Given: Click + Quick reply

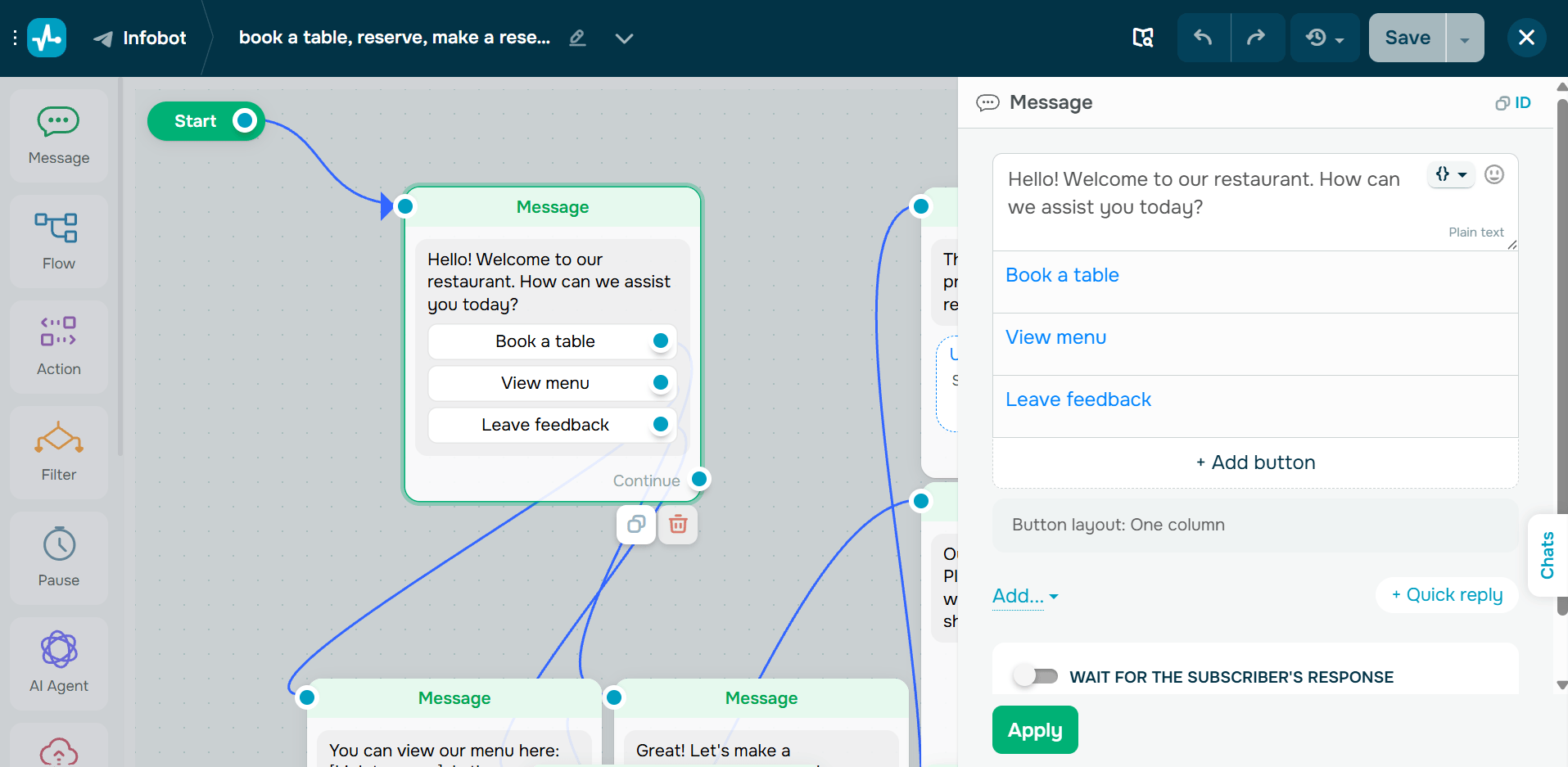Looking at the screenshot, I should (x=1447, y=595).
